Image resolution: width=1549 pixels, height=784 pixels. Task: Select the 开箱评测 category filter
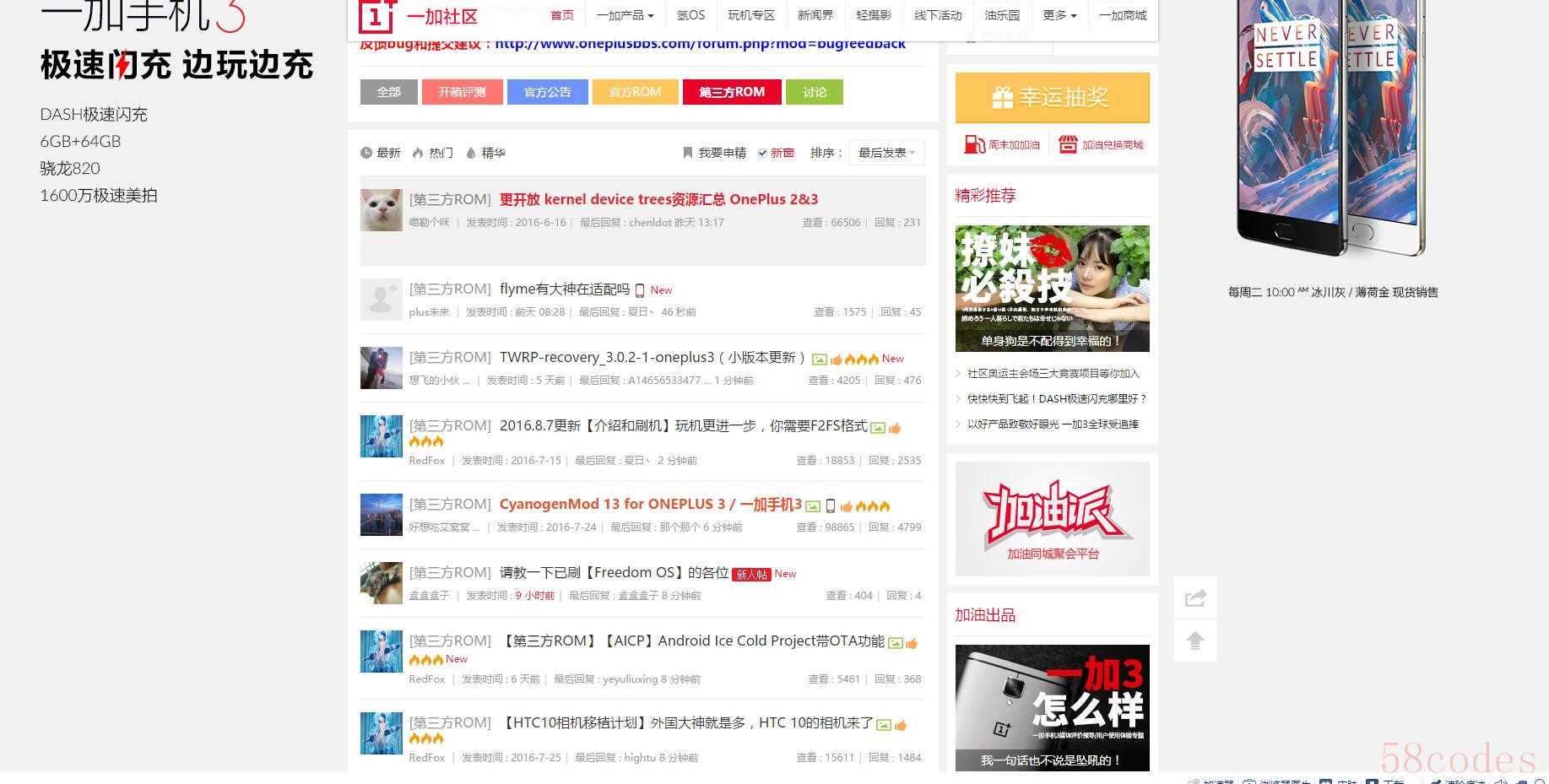point(463,92)
